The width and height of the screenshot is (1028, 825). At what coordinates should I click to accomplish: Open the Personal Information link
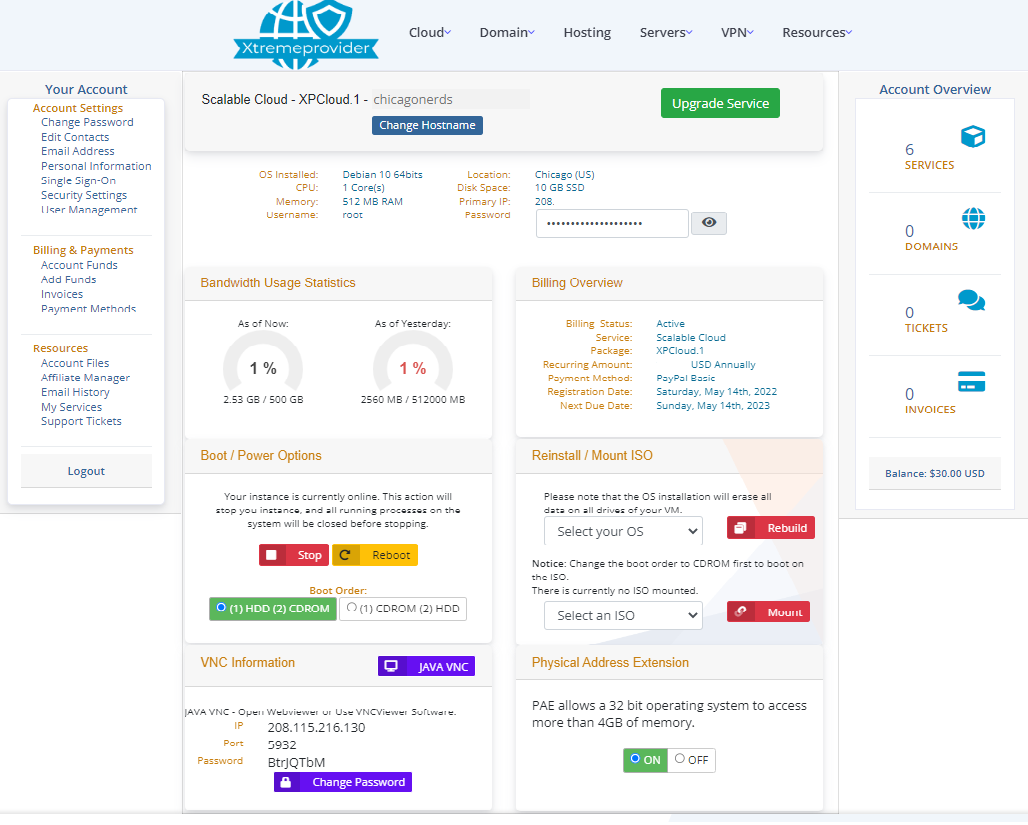click(96, 167)
